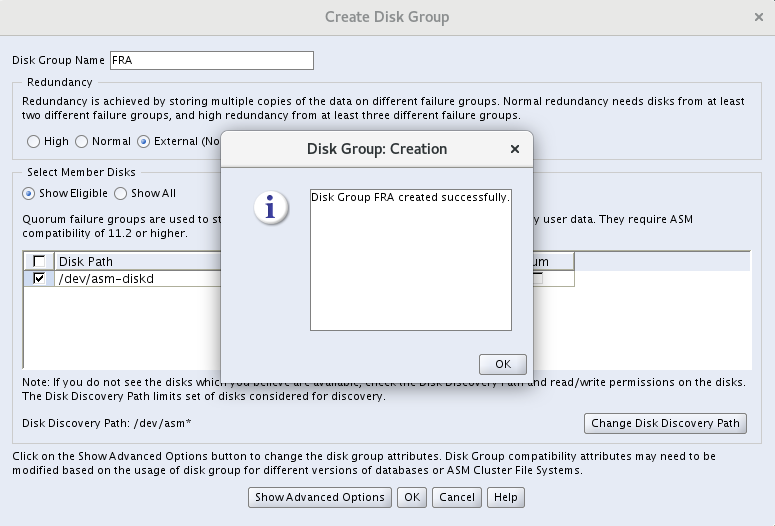Viewport: 775px width, 526px height.
Task: Click the information icon in the creation dialog
Action: [270, 207]
